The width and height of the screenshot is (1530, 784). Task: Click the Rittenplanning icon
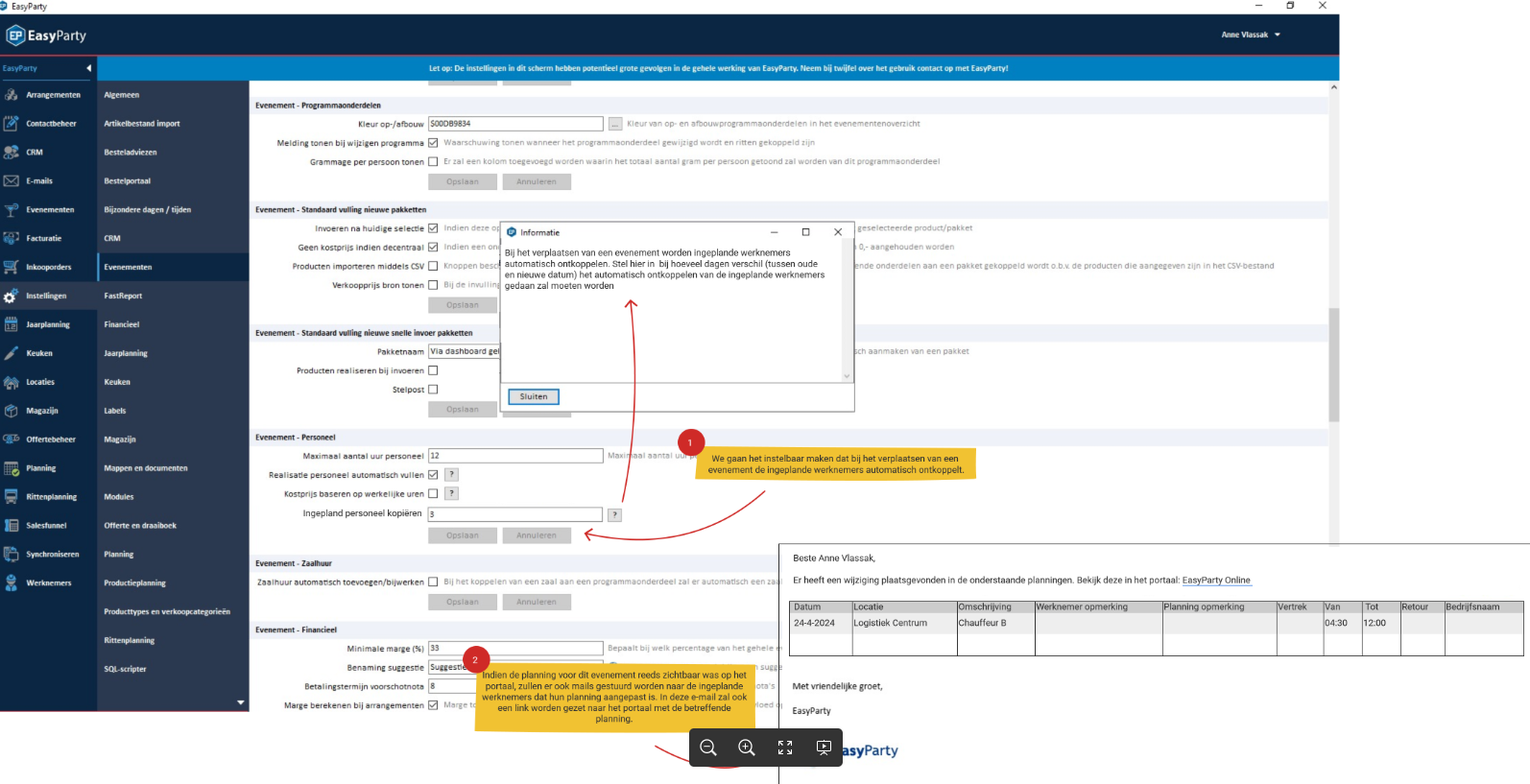coord(12,497)
